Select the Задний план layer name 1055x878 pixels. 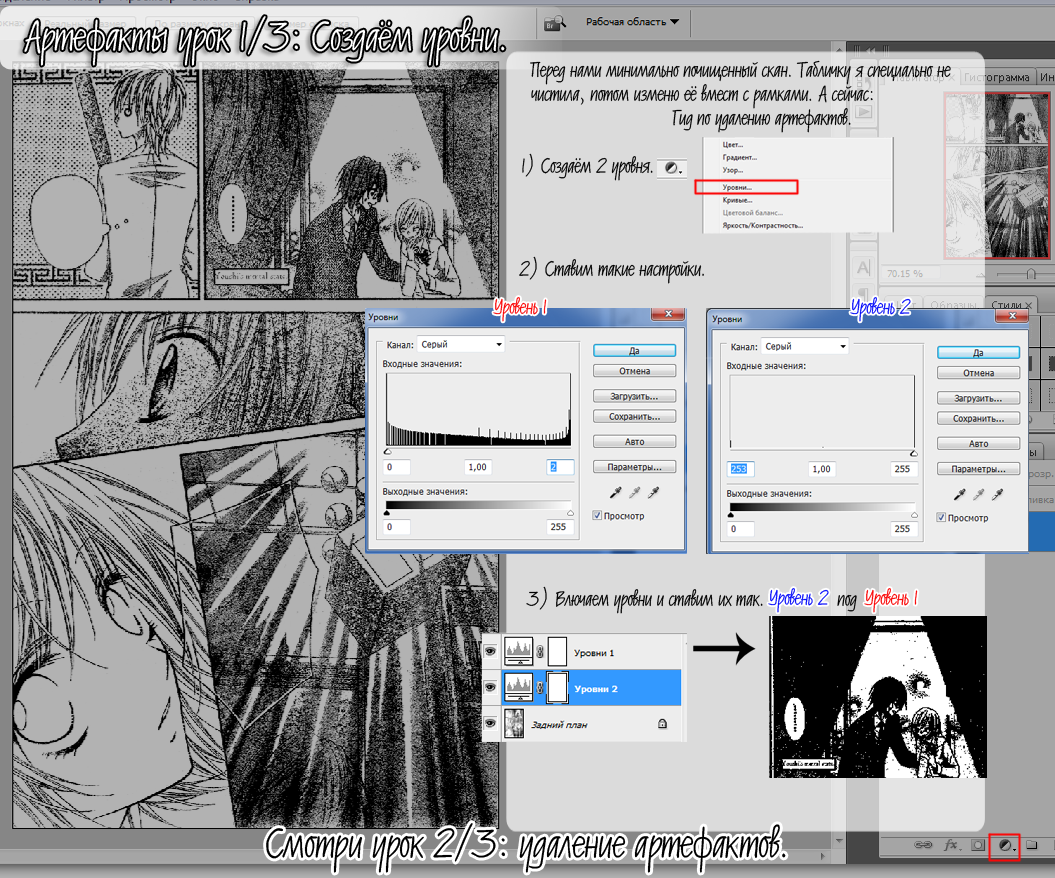(559, 725)
